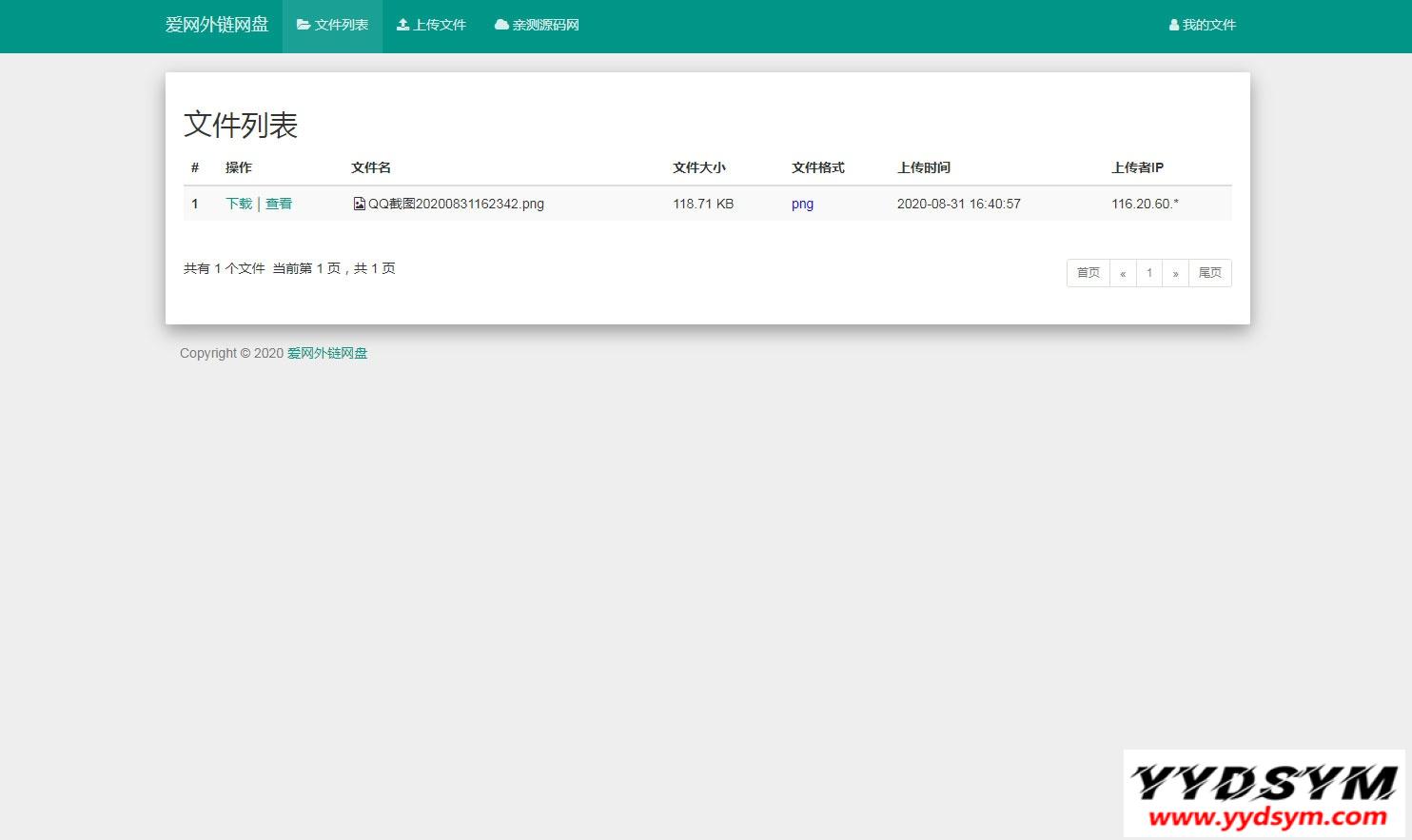Viewport: 1412px width, 840px height.
Task: Click the 文件大小 column header
Action: click(x=699, y=167)
